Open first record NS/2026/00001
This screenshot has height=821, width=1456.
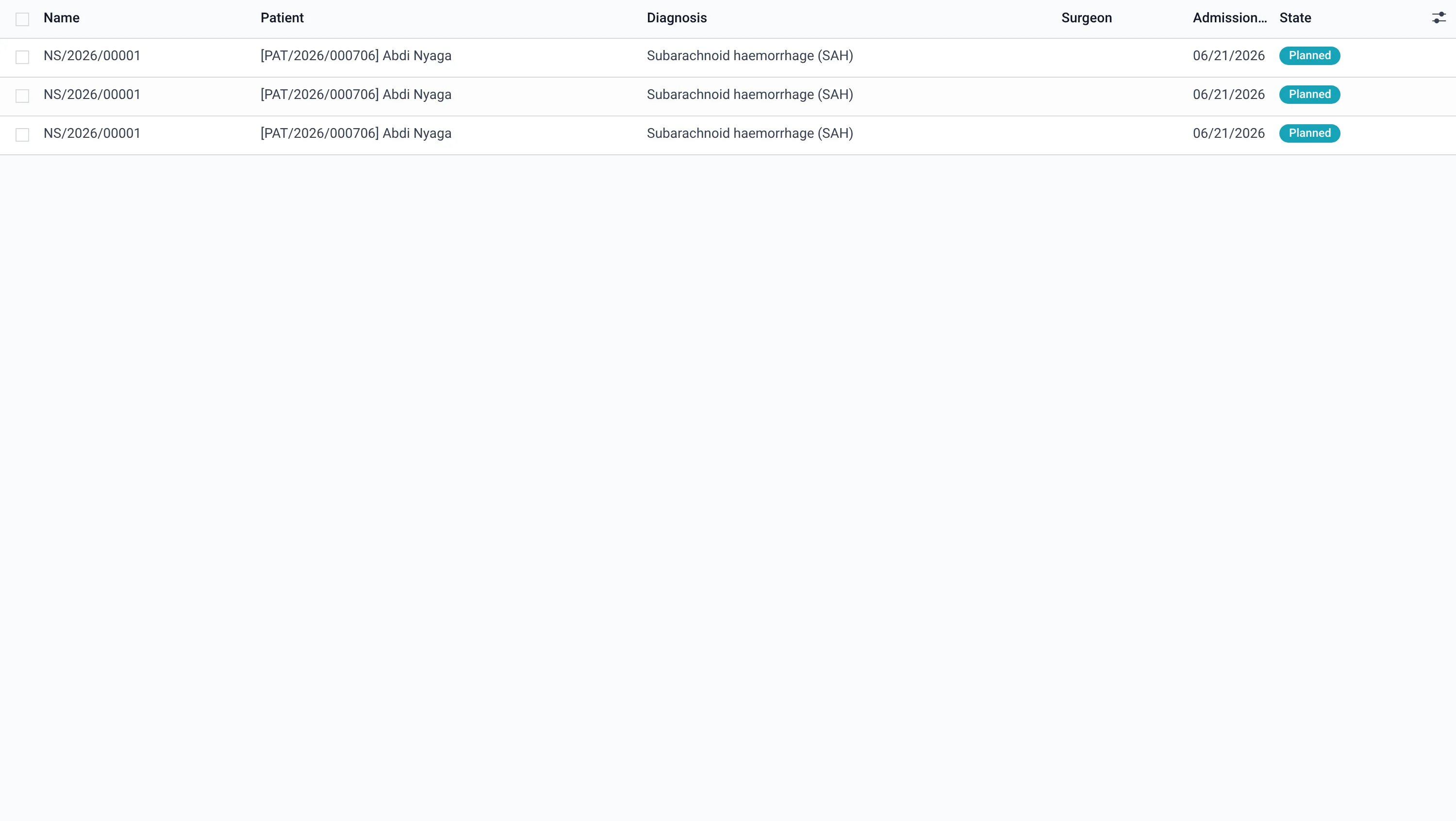(x=92, y=56)
